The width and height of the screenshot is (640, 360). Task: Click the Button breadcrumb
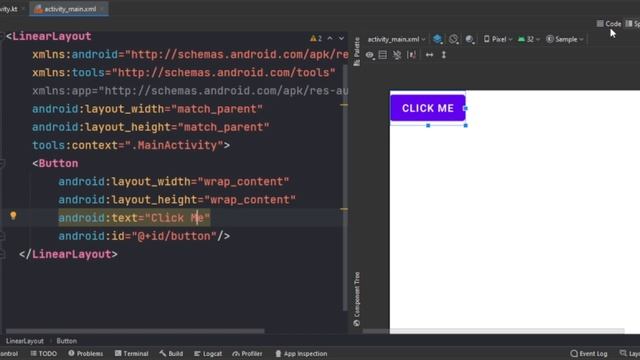point(67,341)
